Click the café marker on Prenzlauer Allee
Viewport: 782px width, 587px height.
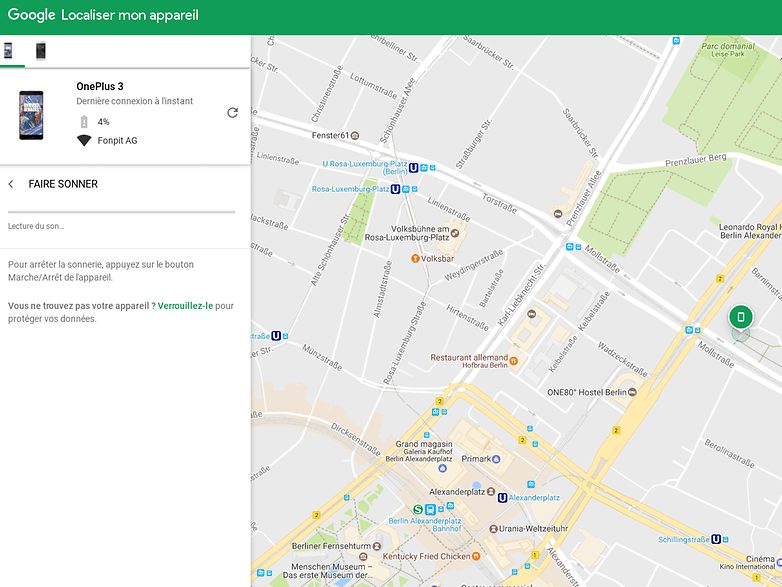[558, 214]
